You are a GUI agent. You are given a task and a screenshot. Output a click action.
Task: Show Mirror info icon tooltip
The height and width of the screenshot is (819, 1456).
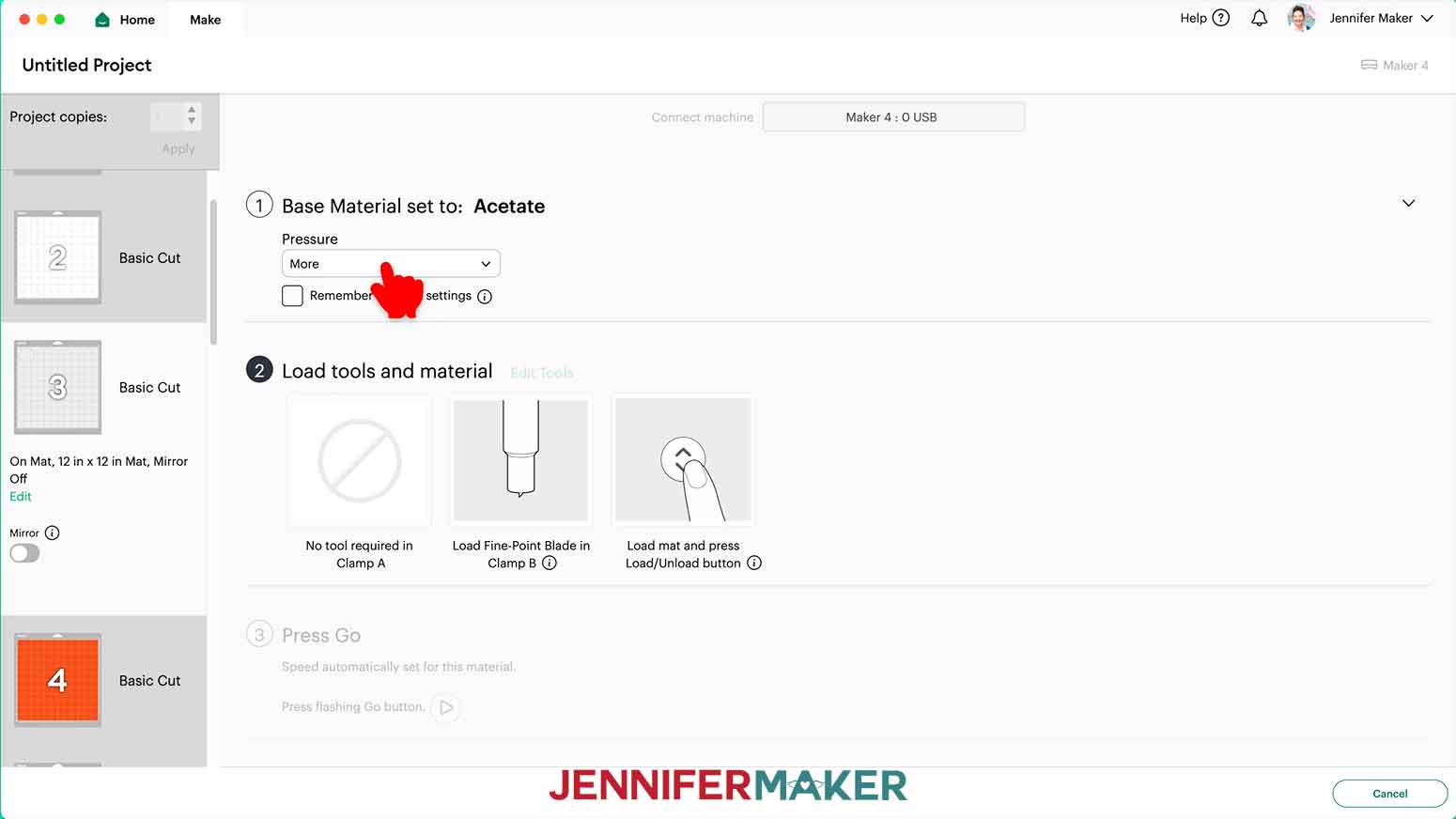click(x=53, y=533)
